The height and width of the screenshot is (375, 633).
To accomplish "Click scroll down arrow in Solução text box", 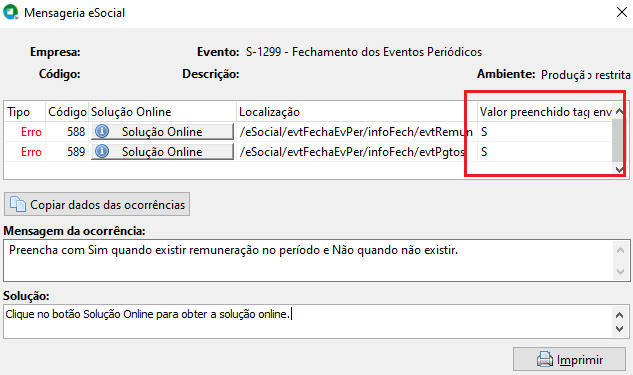I will (620, 329).
